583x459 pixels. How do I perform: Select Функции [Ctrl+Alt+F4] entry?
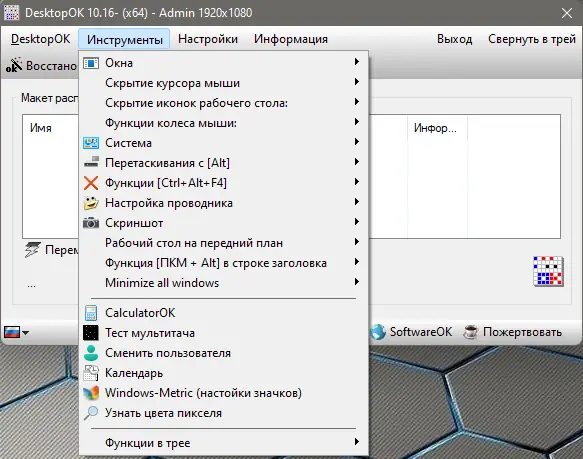[224, 183]
